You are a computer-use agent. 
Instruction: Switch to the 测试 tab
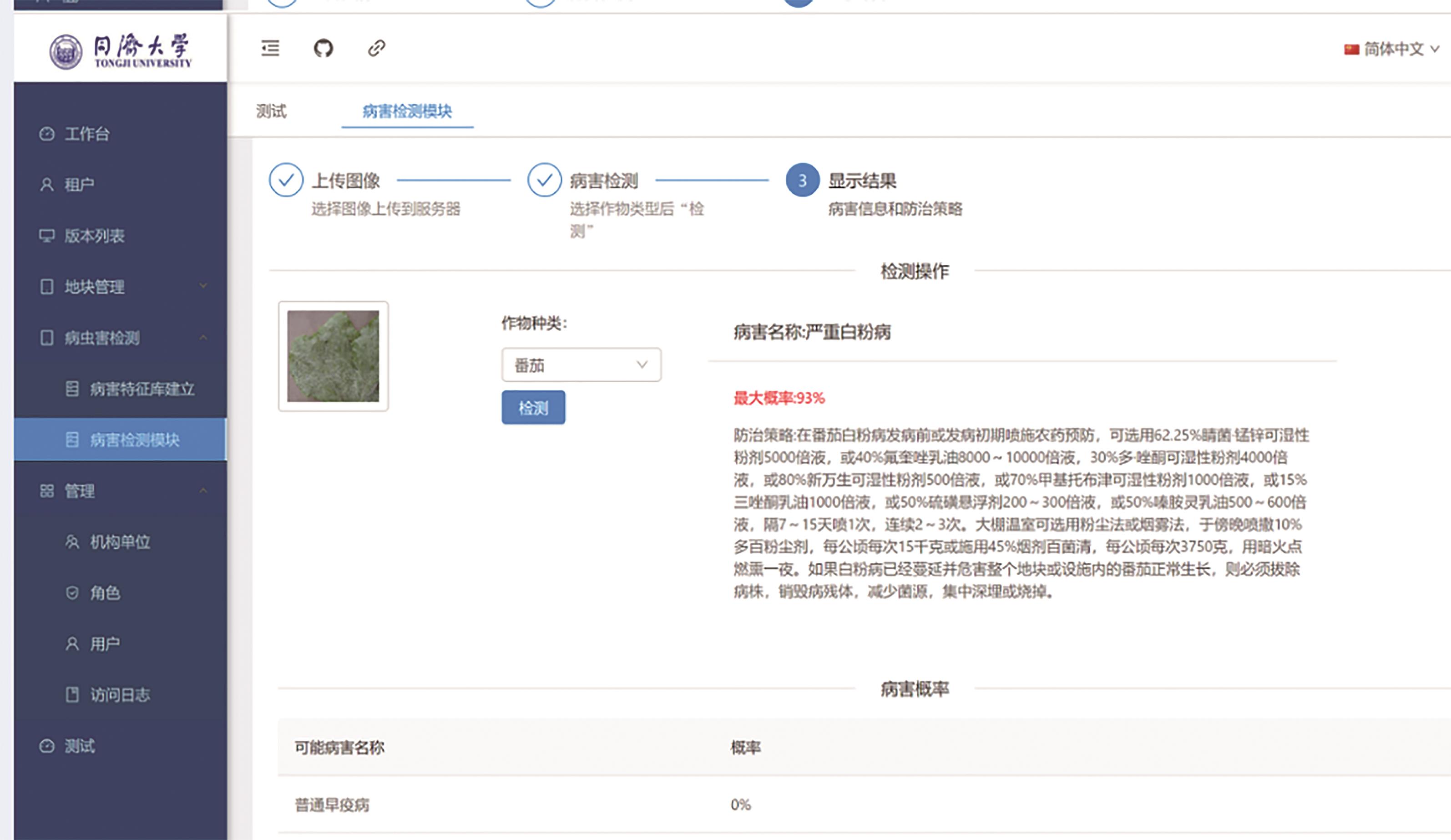(271, 111)
